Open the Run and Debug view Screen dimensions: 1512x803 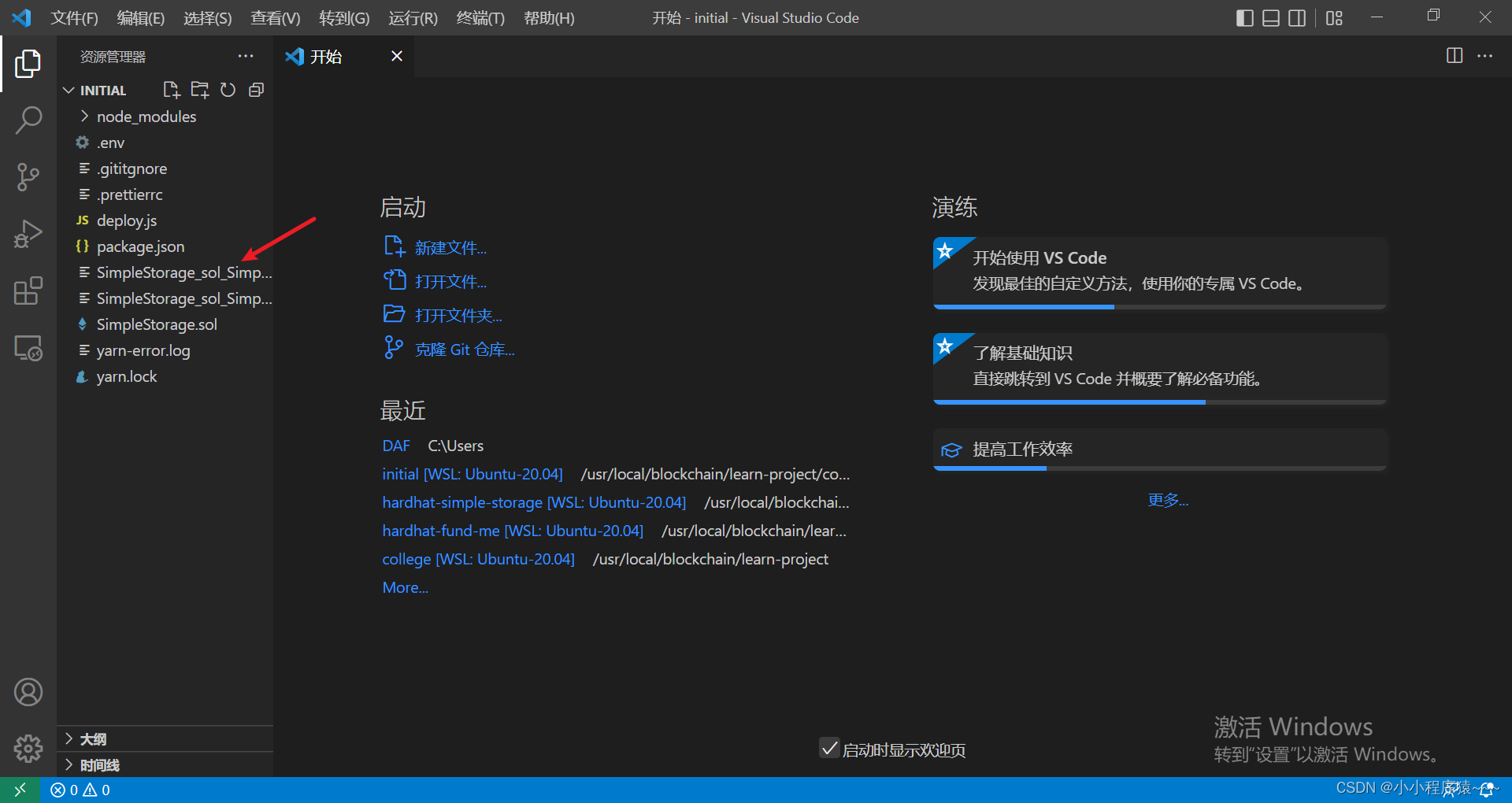(28, 234)
